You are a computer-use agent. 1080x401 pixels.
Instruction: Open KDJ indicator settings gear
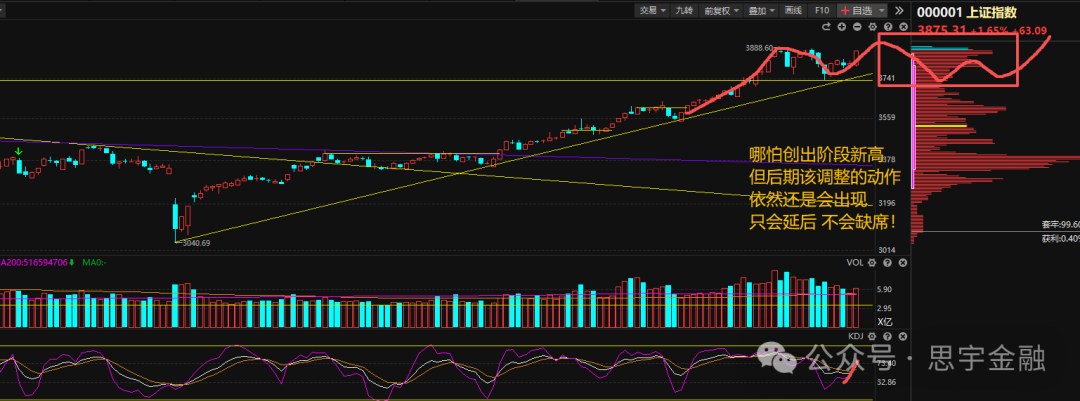click(x=872, y=335)
